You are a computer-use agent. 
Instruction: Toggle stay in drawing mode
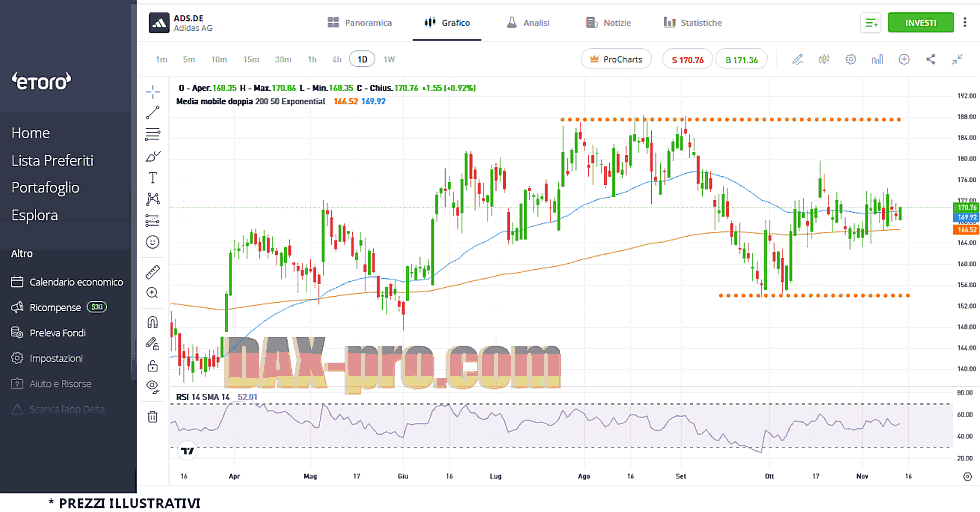pos(152,343)
